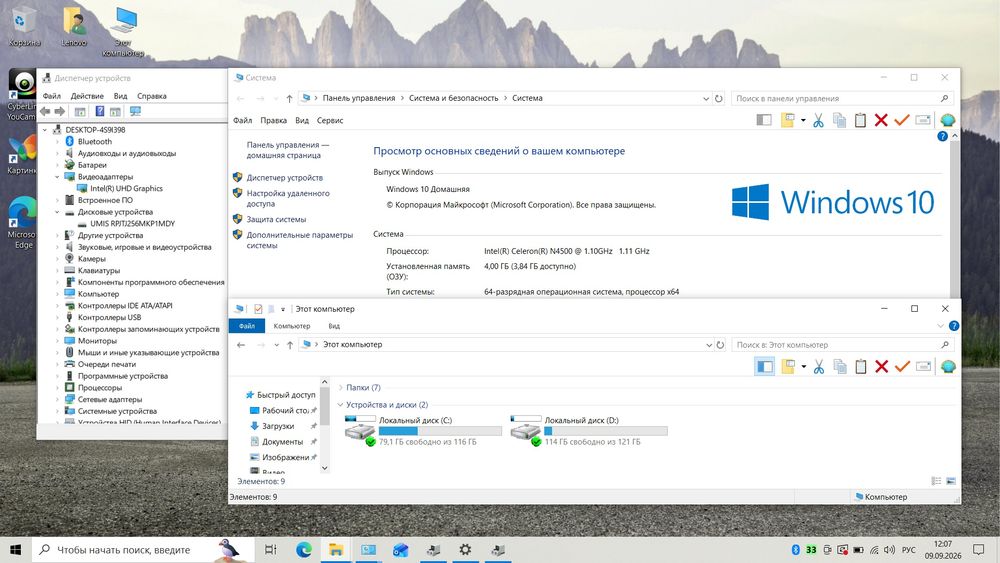
Task: Expand the Клавиатуры node in Device Manager
Action: (x=57, y=270)
